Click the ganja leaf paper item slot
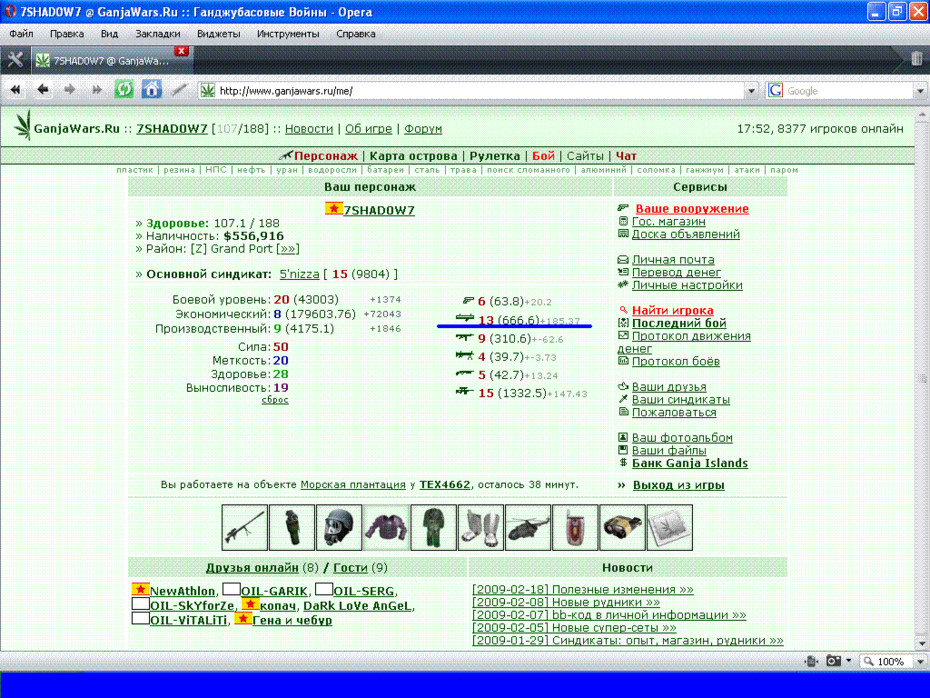Viewport: 930px width, 698px height. (670, 527)
